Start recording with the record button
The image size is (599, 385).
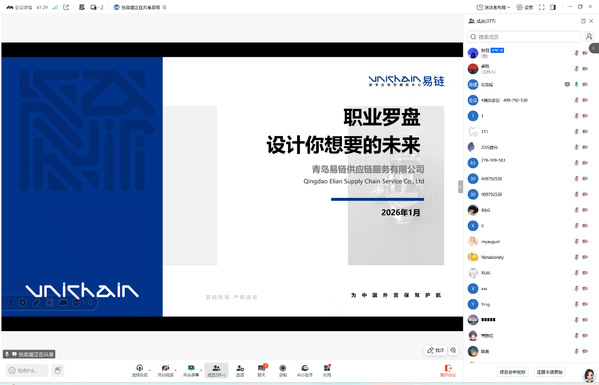click(x=283, y=370)
